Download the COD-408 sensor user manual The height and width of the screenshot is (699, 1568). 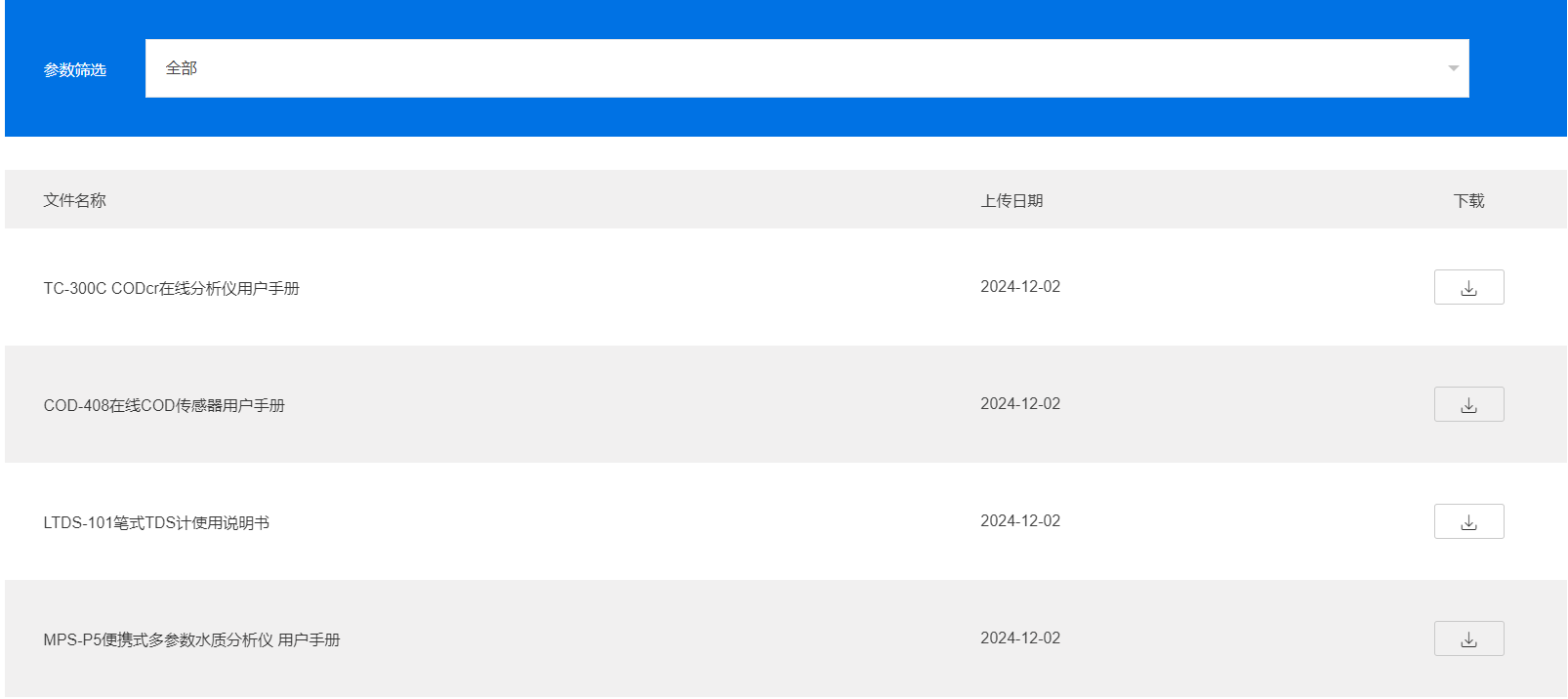coord(1468,405)
